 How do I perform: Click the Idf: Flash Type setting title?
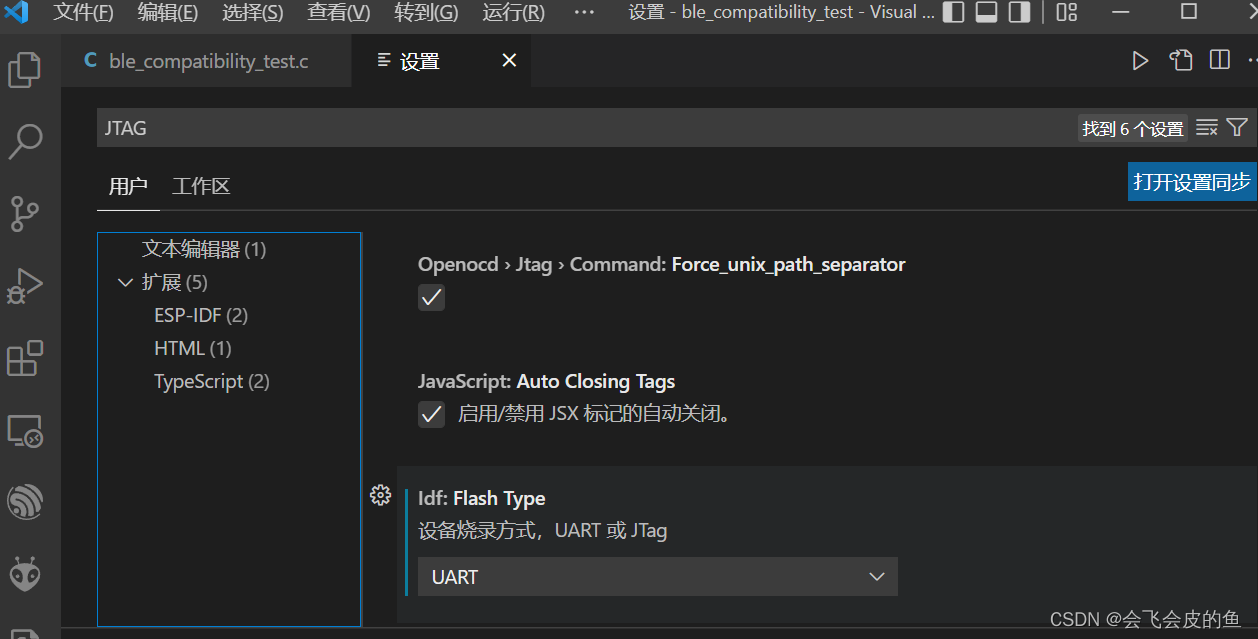482,498
